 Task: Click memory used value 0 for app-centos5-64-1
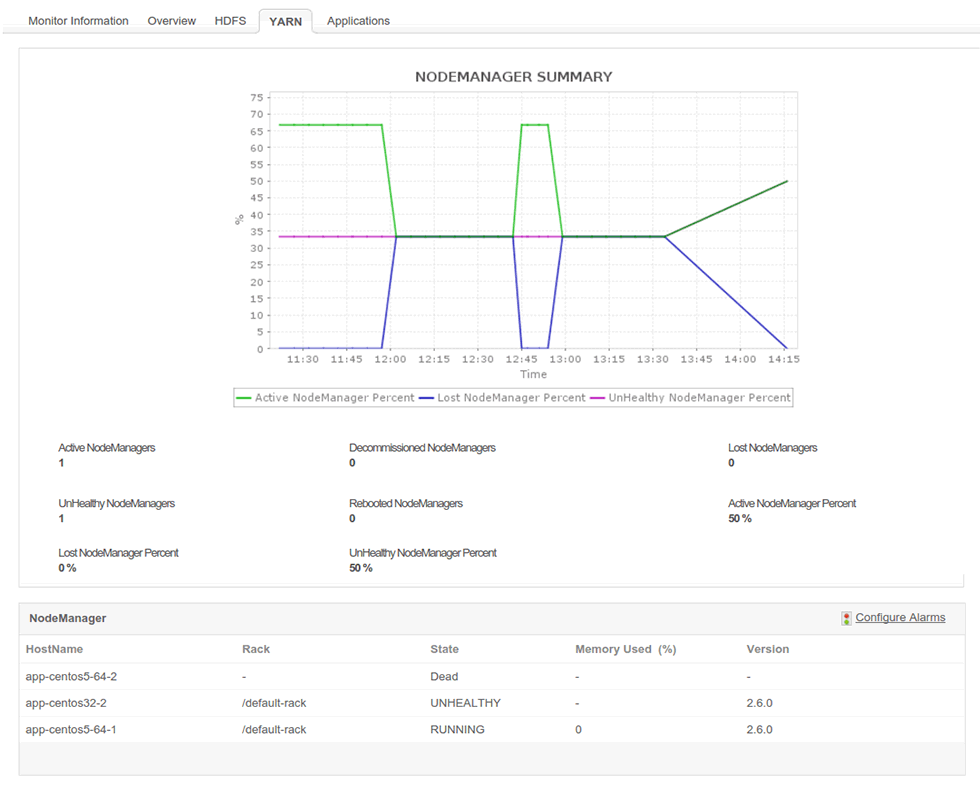(x=578, y=729)
